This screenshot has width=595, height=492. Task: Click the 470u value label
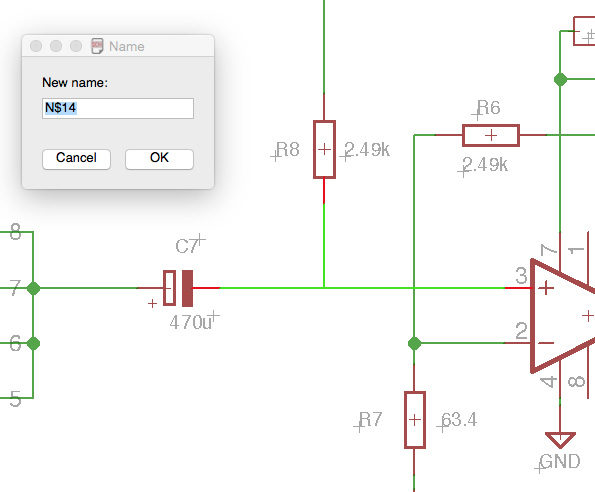190,323
